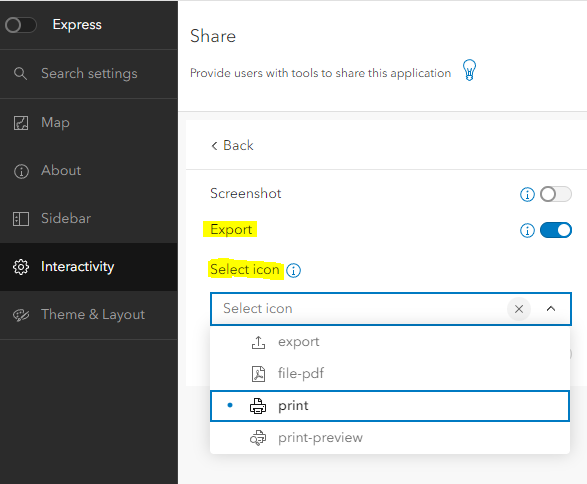Clear the icon selection with X button
587x484 pixels.
click(519, 309)
